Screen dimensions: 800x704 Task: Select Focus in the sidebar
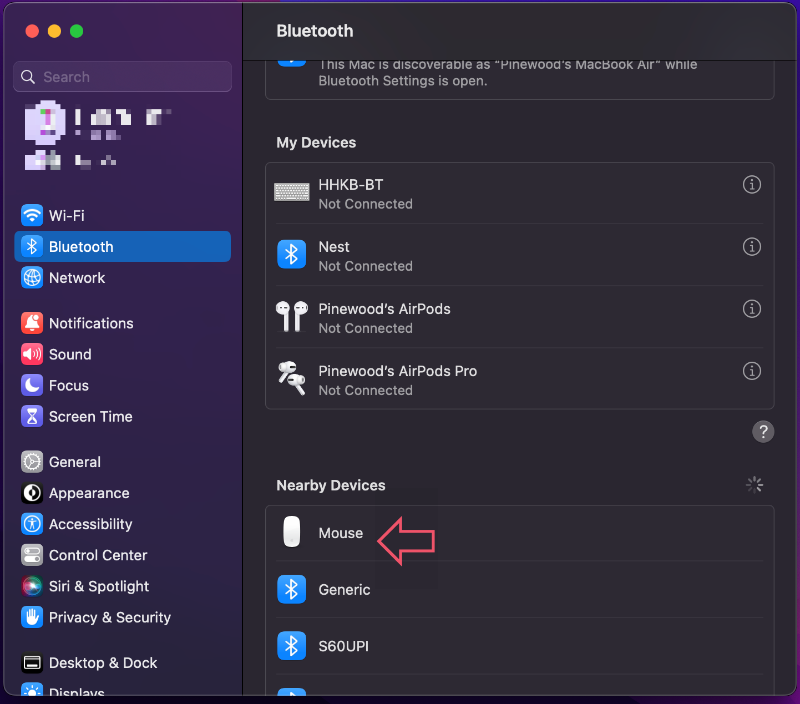click(122, 385)
